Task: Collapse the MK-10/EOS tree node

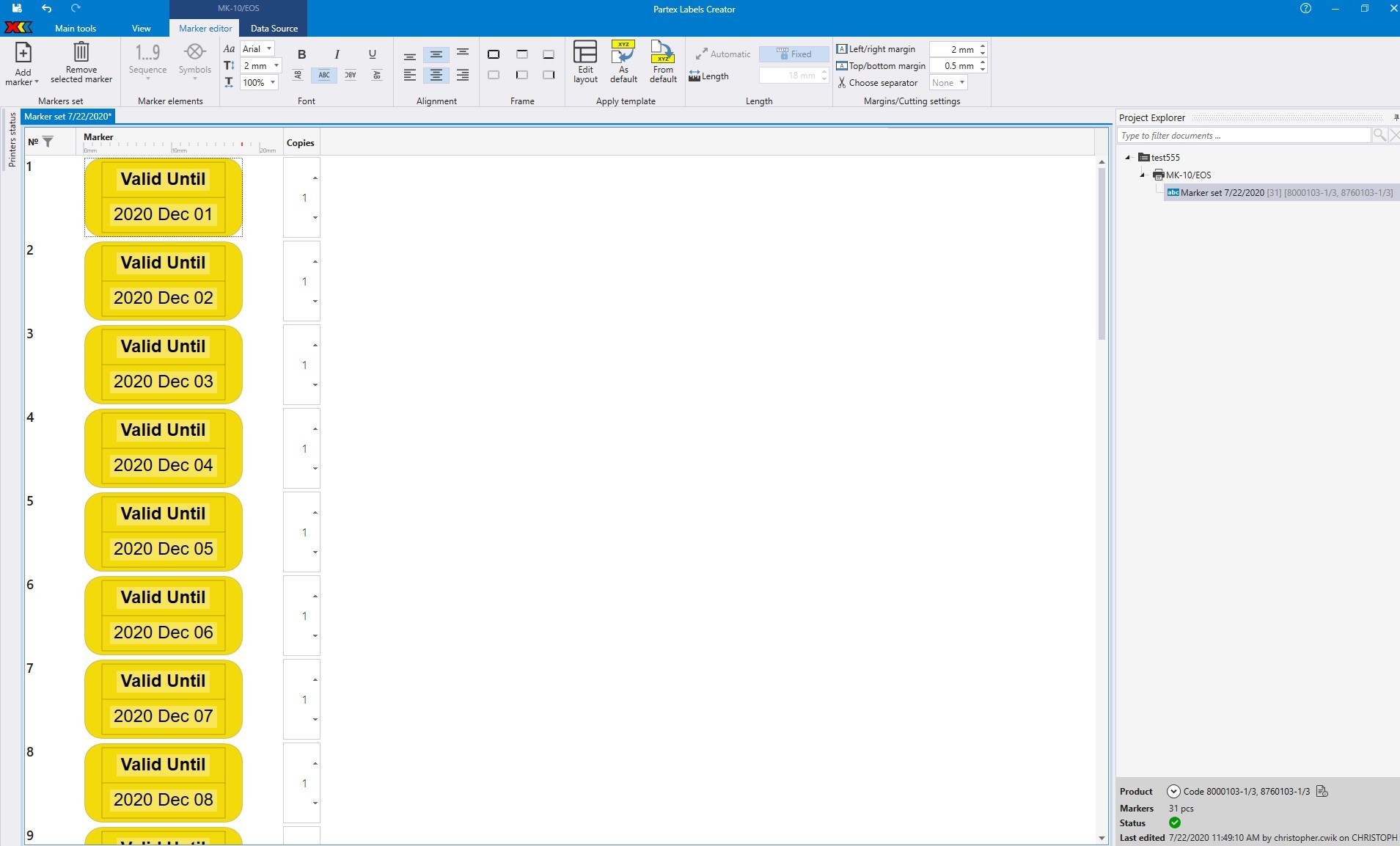Action: click(1143, 175)
